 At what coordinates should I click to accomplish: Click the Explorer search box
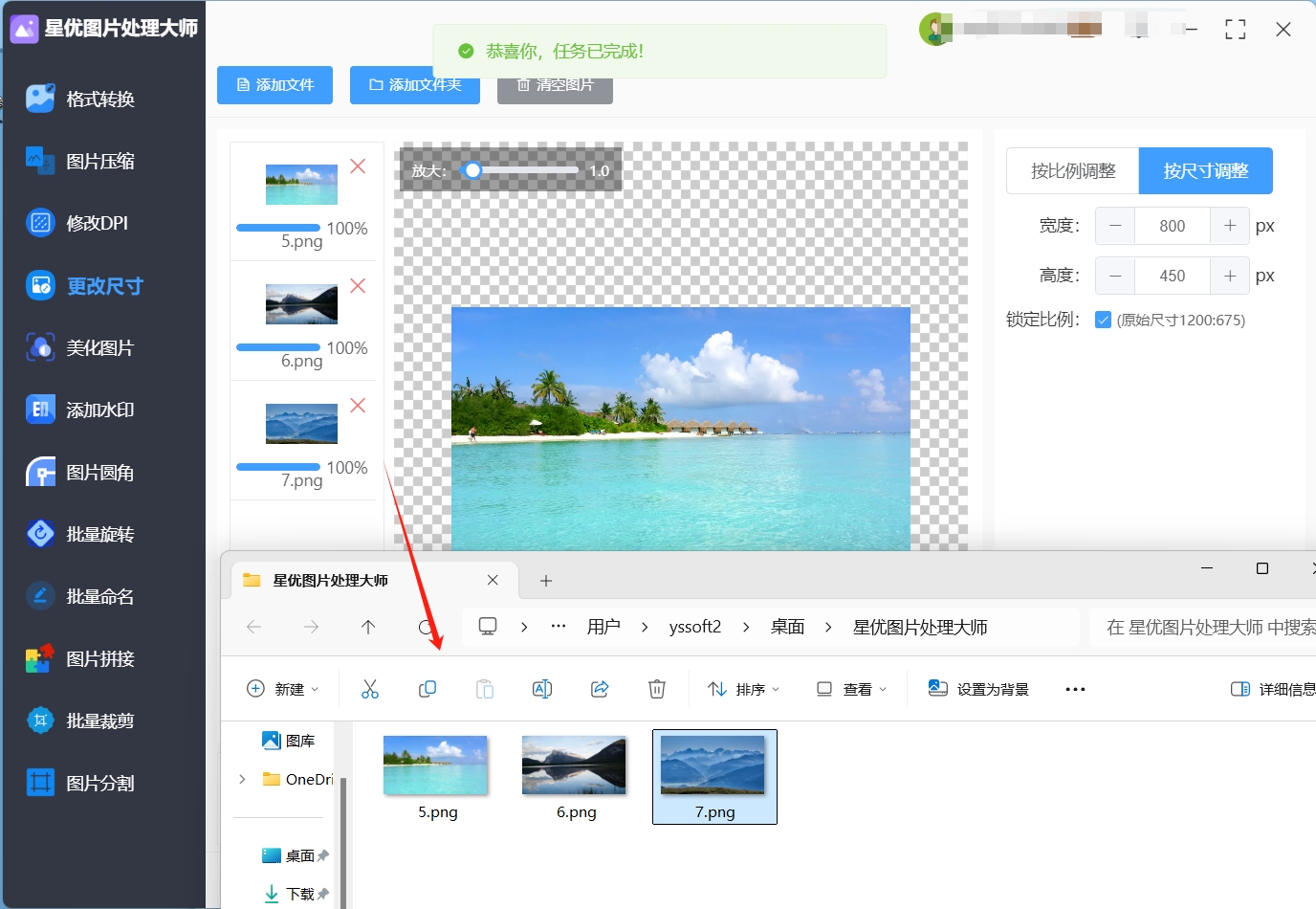pos(1205,627)
